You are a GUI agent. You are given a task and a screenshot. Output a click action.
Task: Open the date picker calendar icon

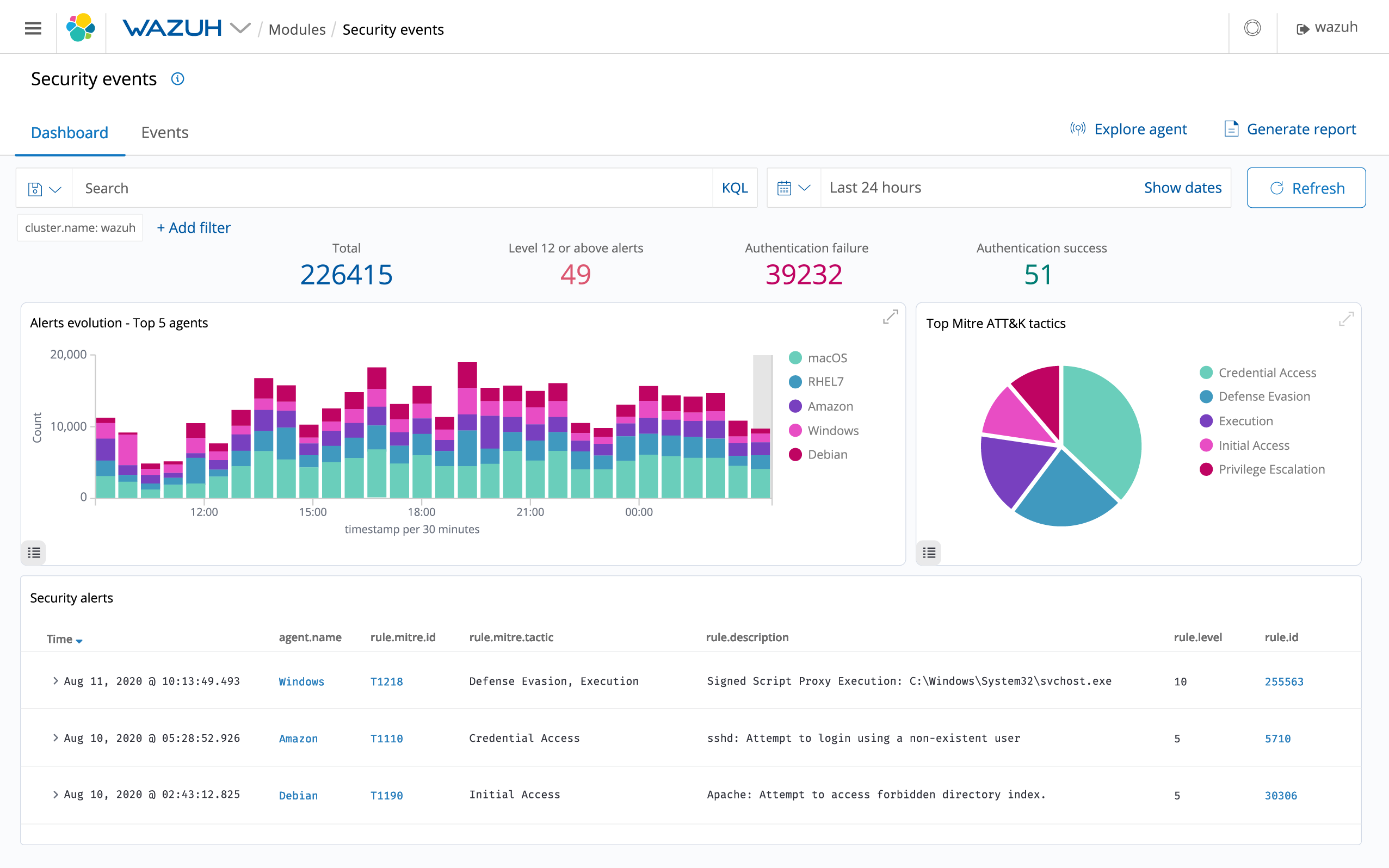pyautogui.click(x=784, y=187)
